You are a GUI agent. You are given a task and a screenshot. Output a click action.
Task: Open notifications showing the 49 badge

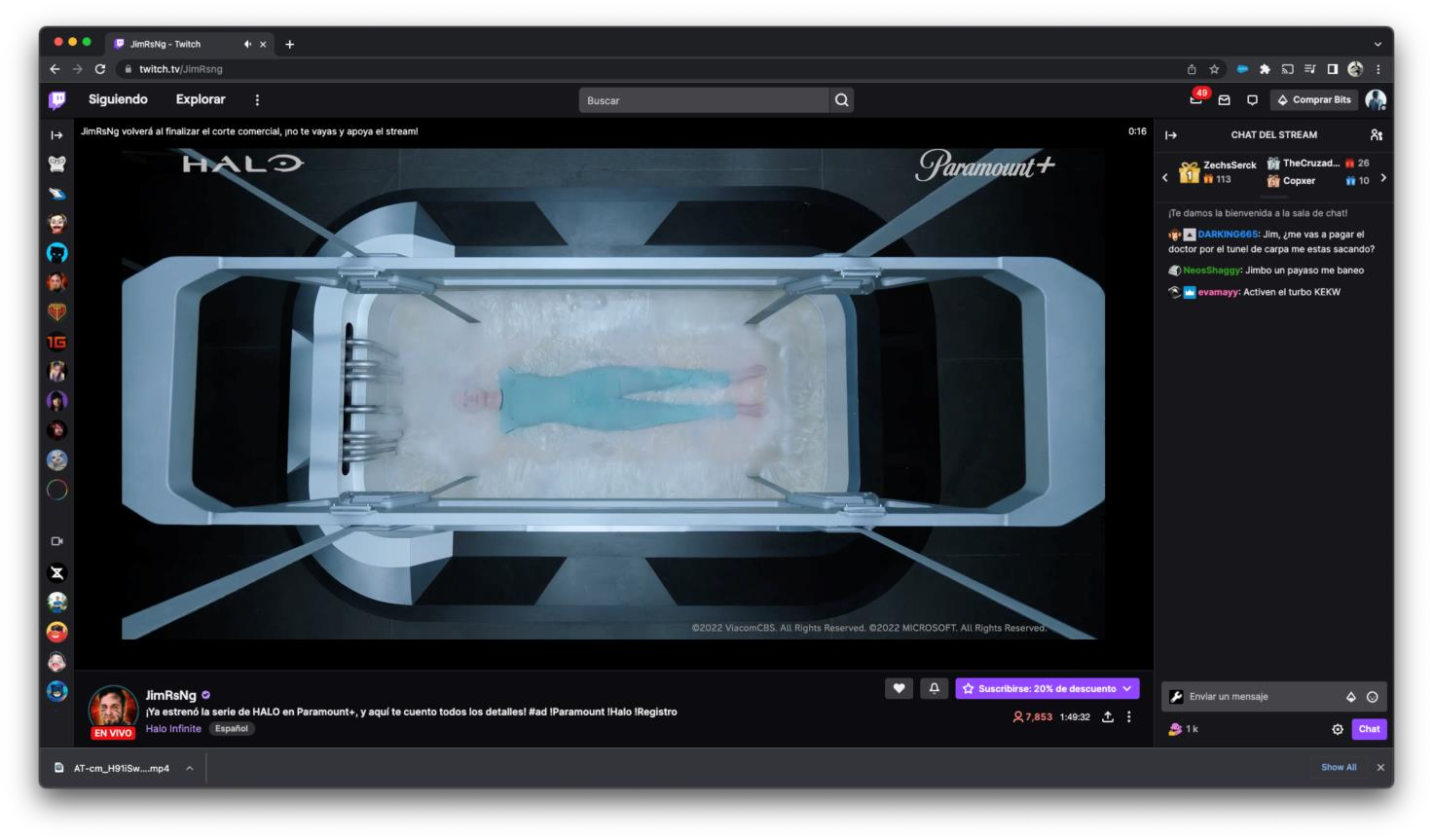(x=1196, y=98)
